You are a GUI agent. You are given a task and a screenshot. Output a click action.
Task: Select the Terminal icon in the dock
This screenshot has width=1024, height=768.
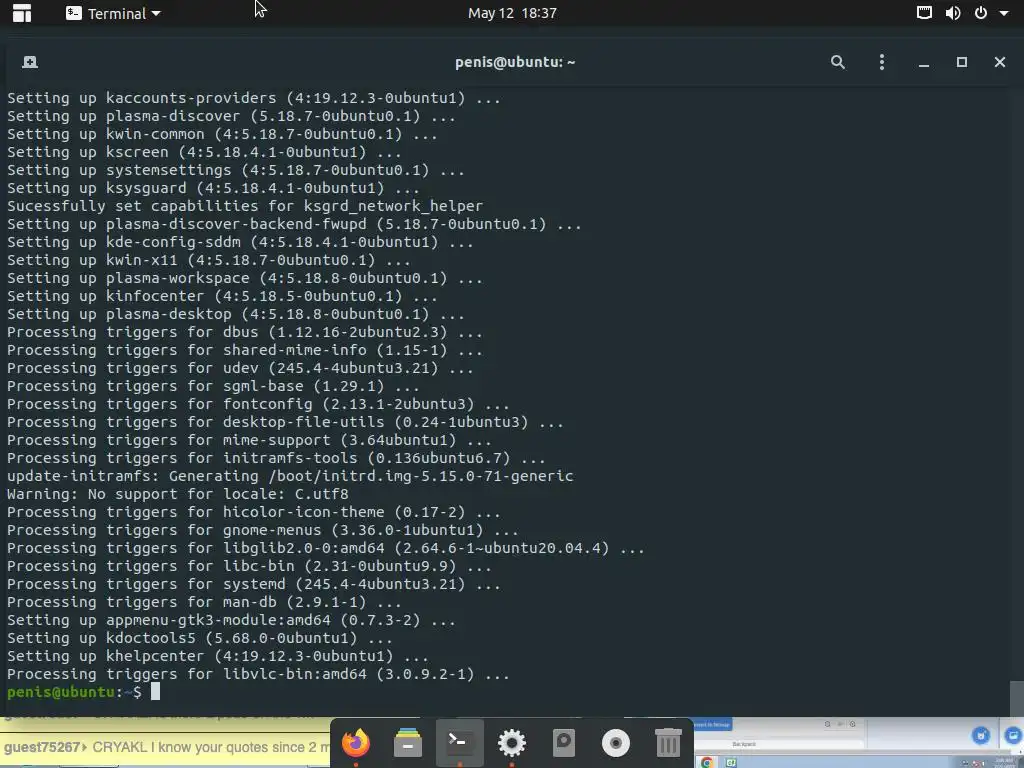[459, 743]
